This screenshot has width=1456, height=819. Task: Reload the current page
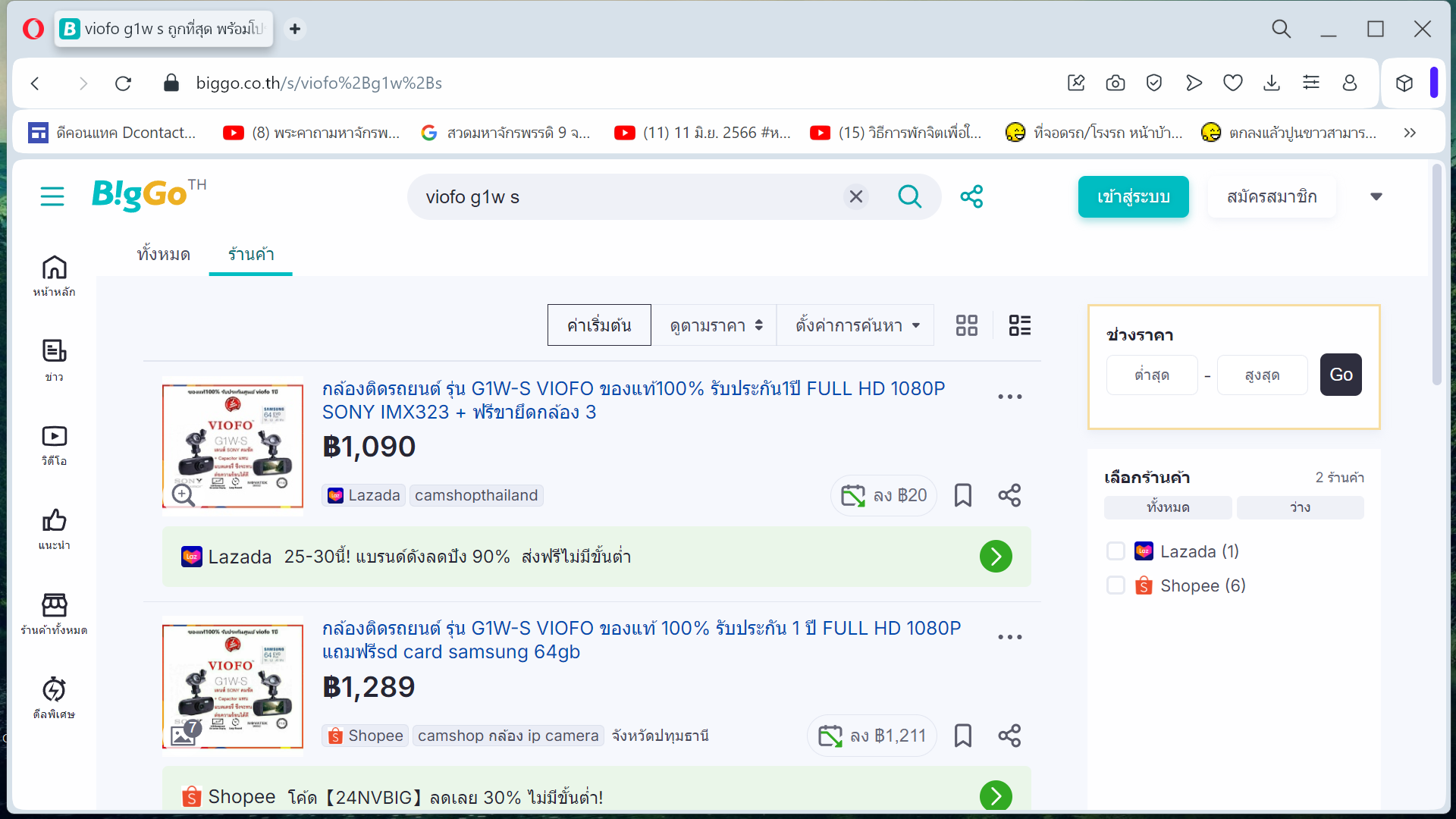[123, 83]
